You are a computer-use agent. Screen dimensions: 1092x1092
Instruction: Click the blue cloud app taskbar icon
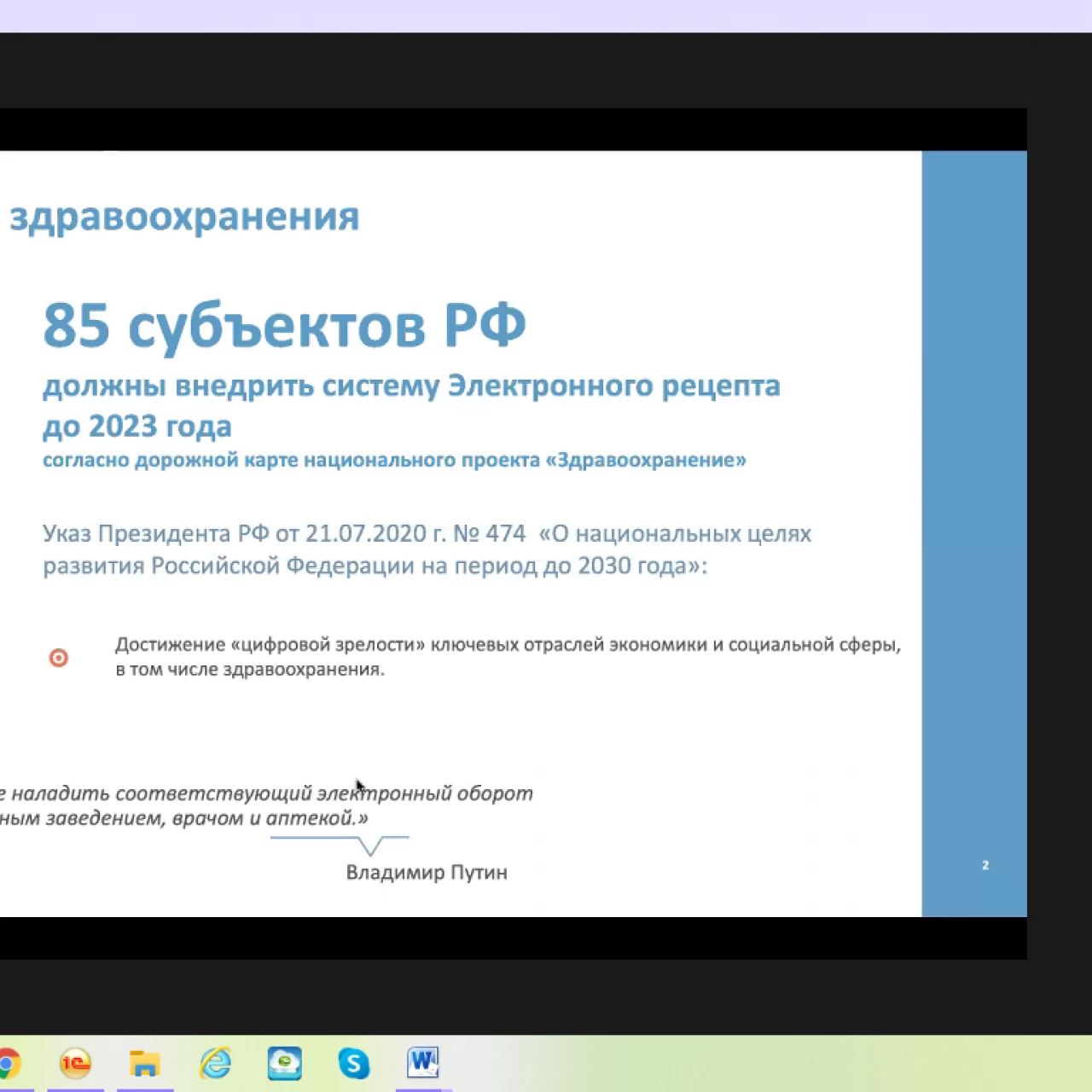[x=284, y=1064]
